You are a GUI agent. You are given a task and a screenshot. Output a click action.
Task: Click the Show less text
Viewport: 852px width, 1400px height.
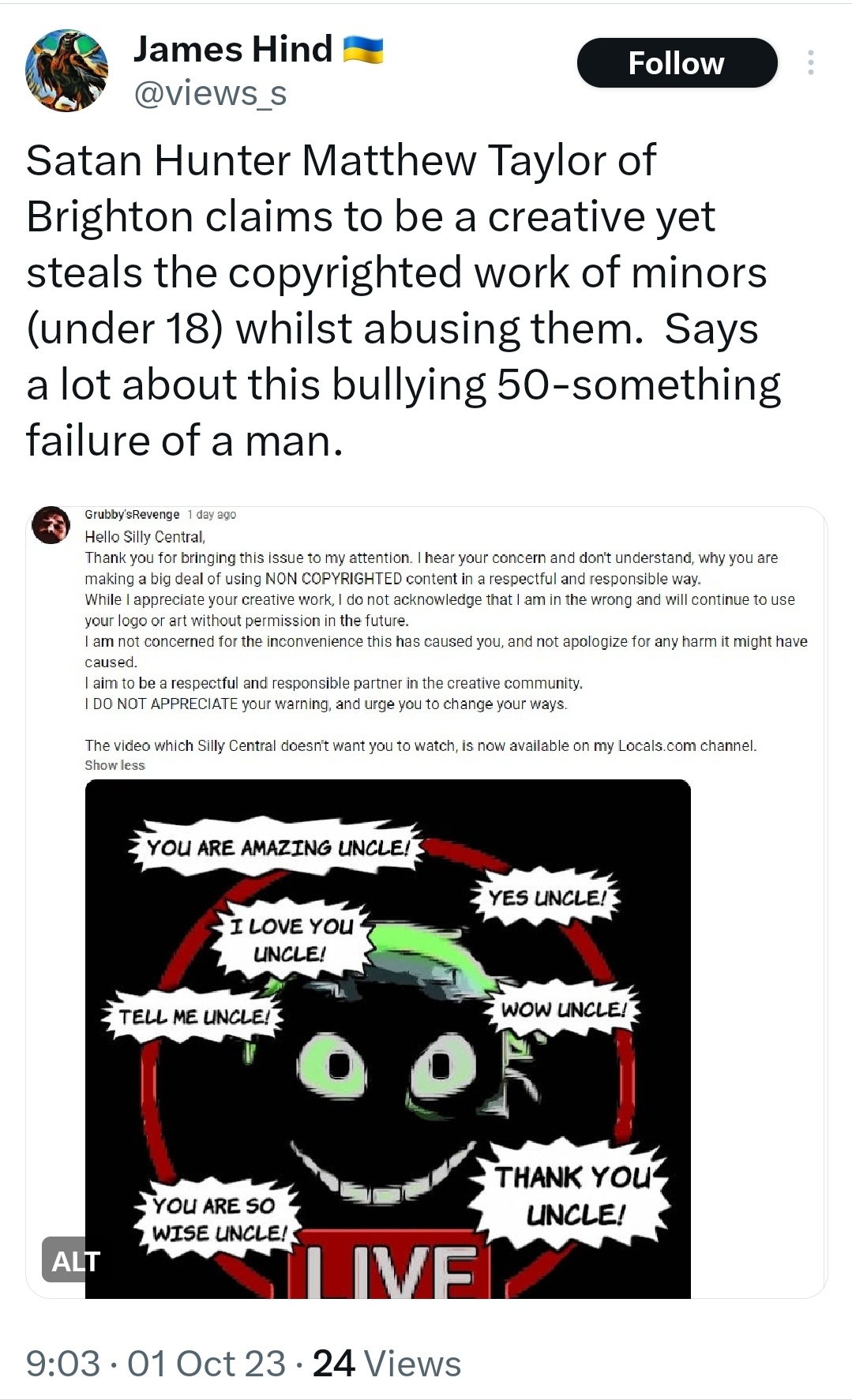click(x=114, y=765)
